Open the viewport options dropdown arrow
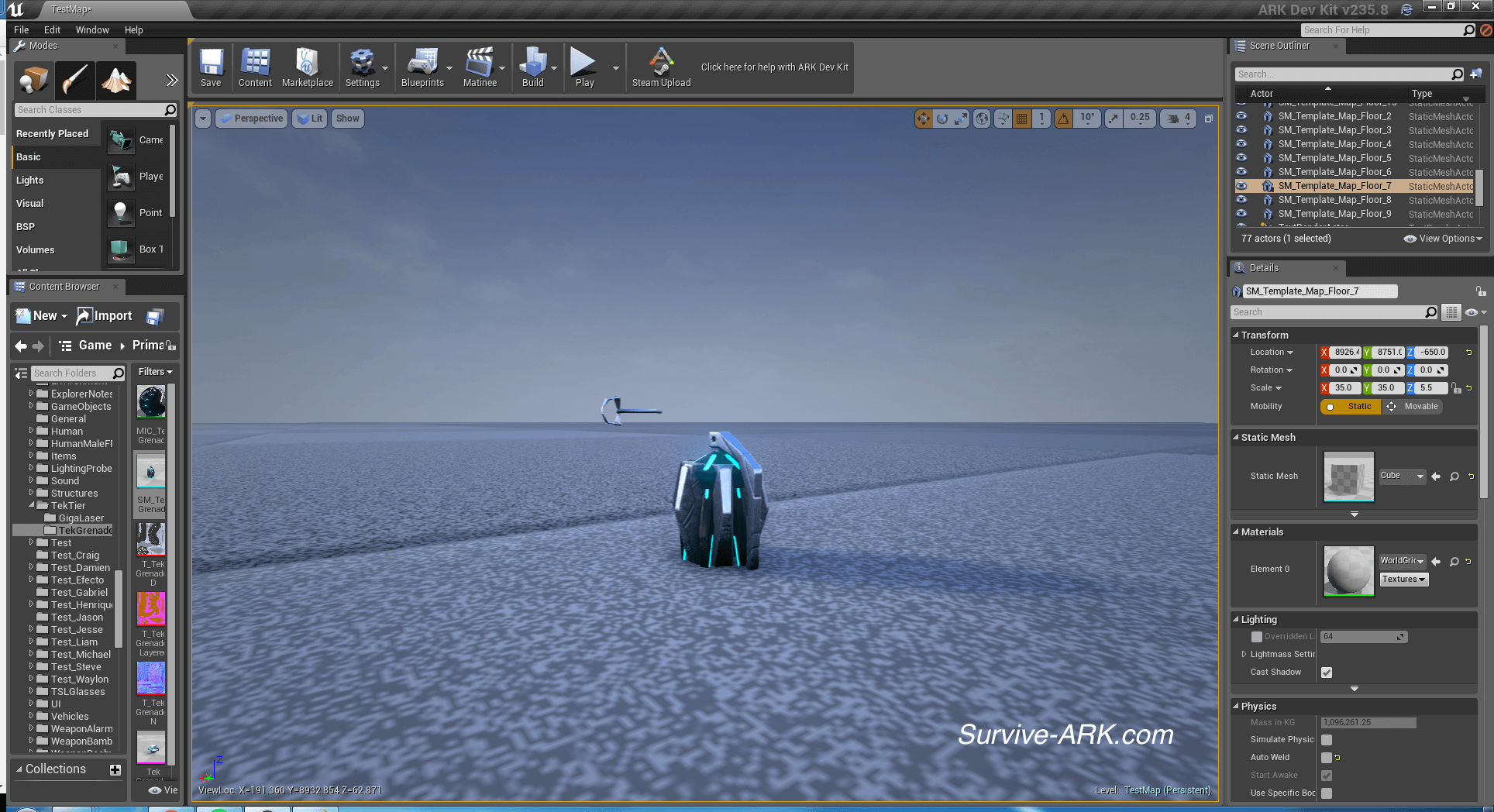 tap(203, 119)
